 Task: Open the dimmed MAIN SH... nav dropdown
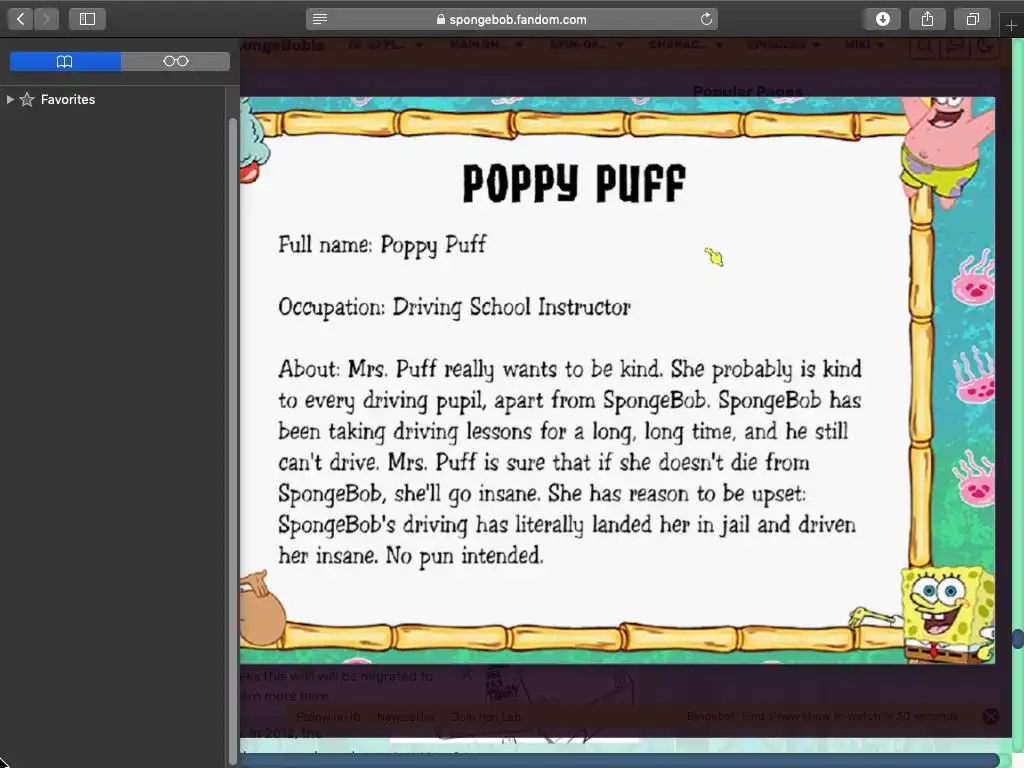[x=487, y=44]
